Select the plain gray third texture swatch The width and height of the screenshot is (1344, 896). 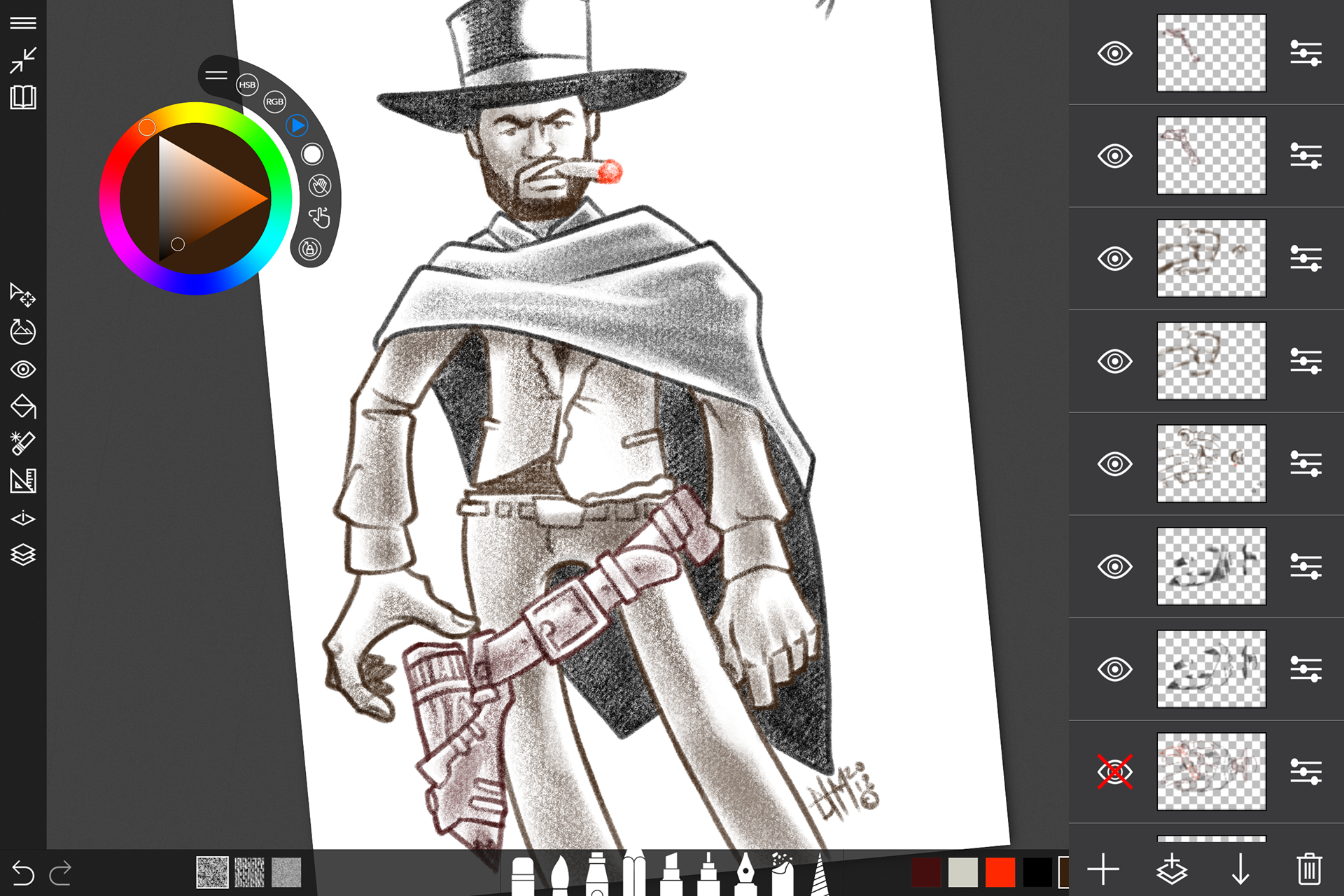pos(286,873)
